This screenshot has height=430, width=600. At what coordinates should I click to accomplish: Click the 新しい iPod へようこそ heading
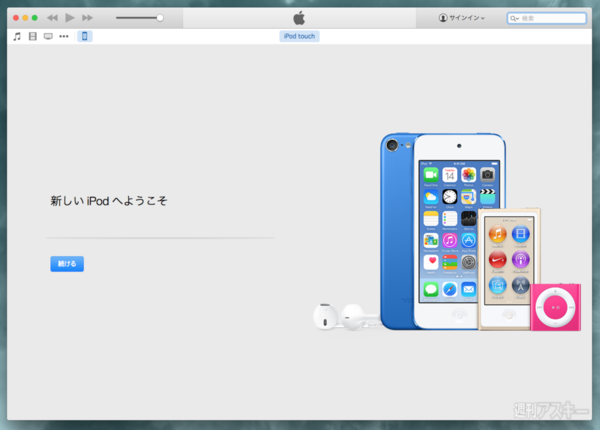[109, 201]
